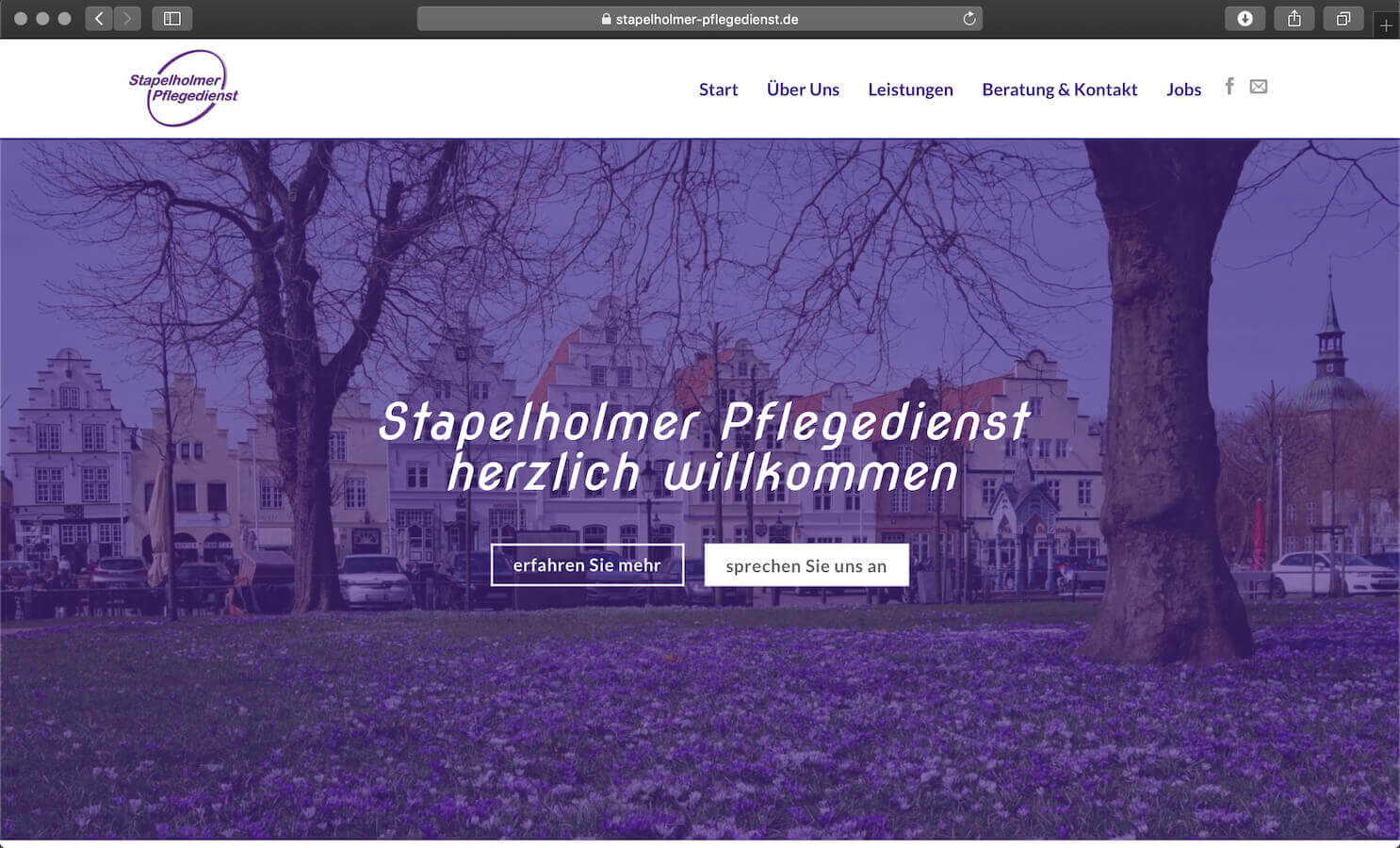Click the 'herzlich willkommen' hero text
The image size is (1400, 848).
(703, 472)
